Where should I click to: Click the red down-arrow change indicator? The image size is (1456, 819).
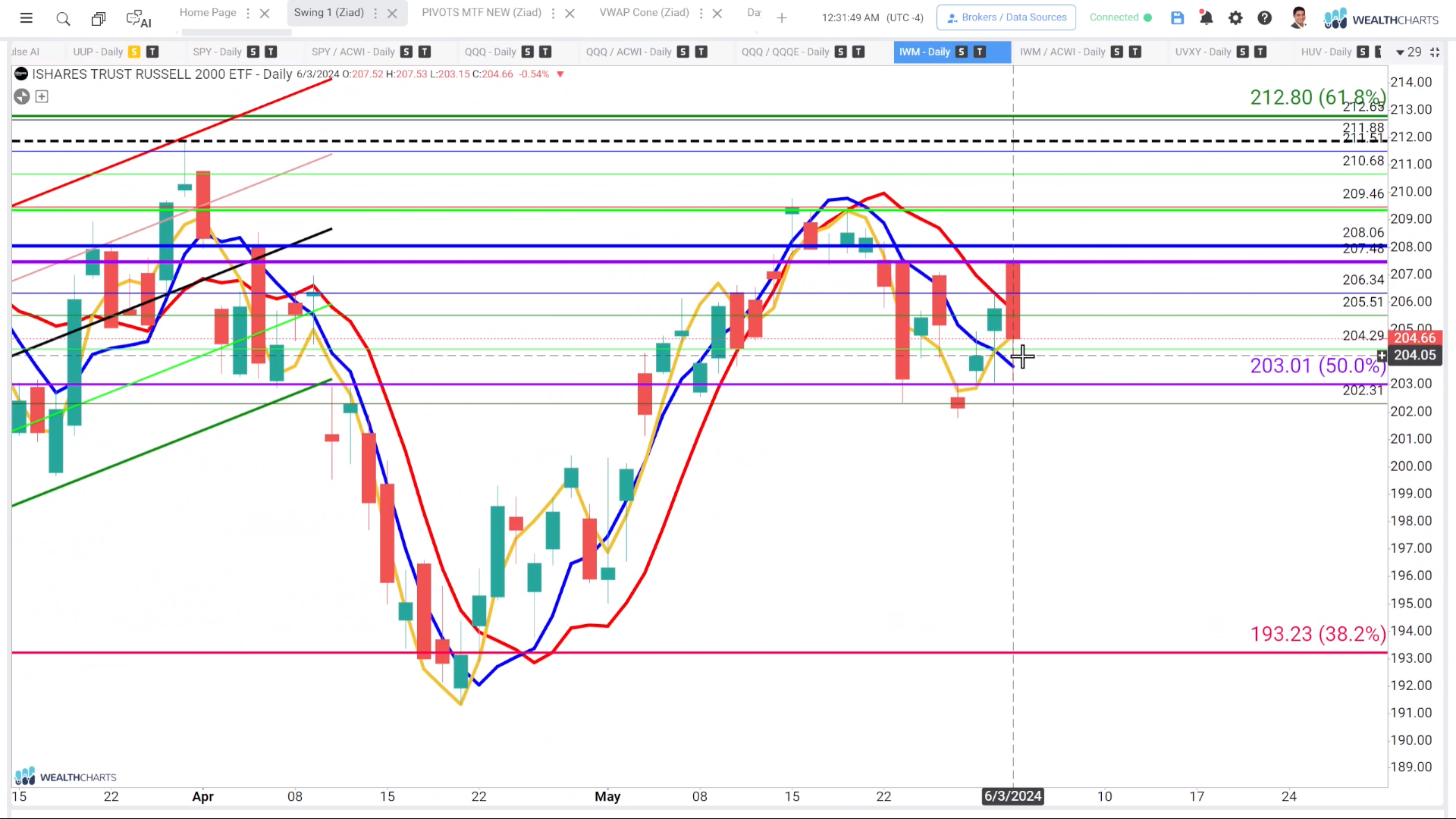pyautogui.click(x=560, y=74)
